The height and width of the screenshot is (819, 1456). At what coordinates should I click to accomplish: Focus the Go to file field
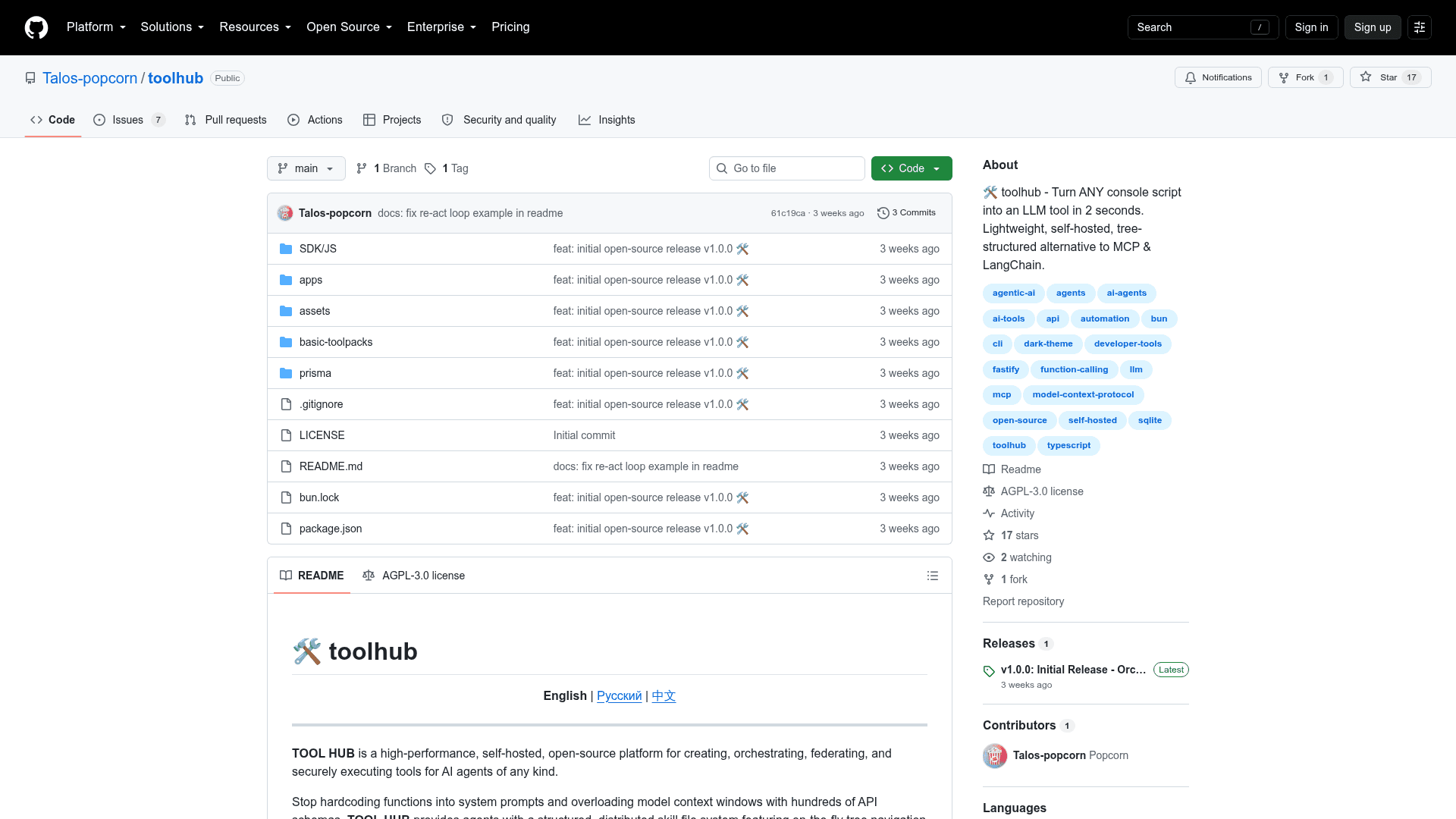pyautogui.click(x=787, y=168)
